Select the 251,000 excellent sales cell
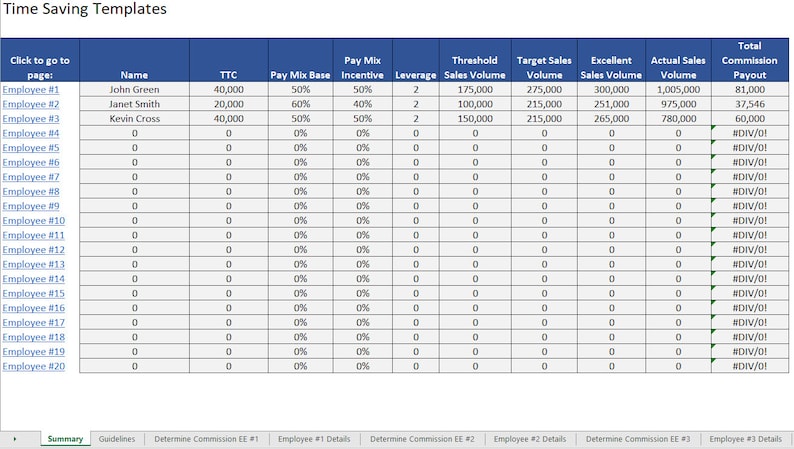The width and height of the screenshot is (794, 449). click(611, 104)
